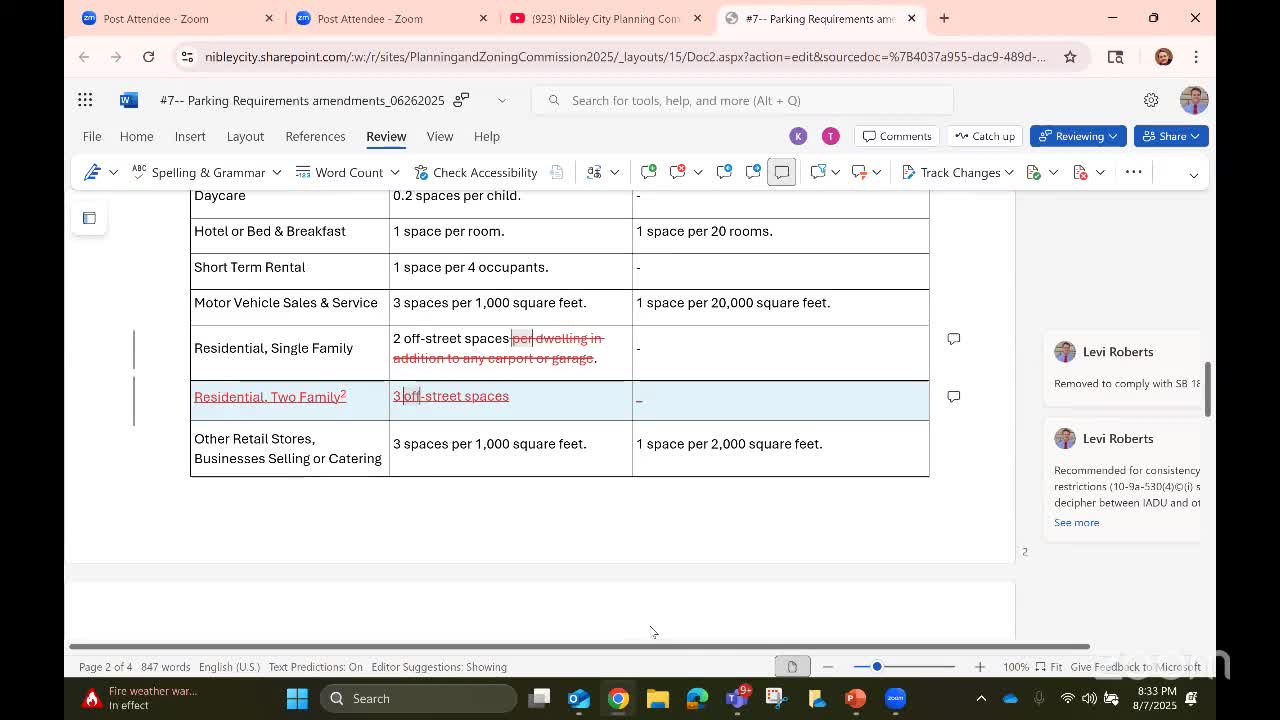This screenshot has height=720, width=1280.
Task: Click the K collaborator presence badge
Action: coord(798,136)
